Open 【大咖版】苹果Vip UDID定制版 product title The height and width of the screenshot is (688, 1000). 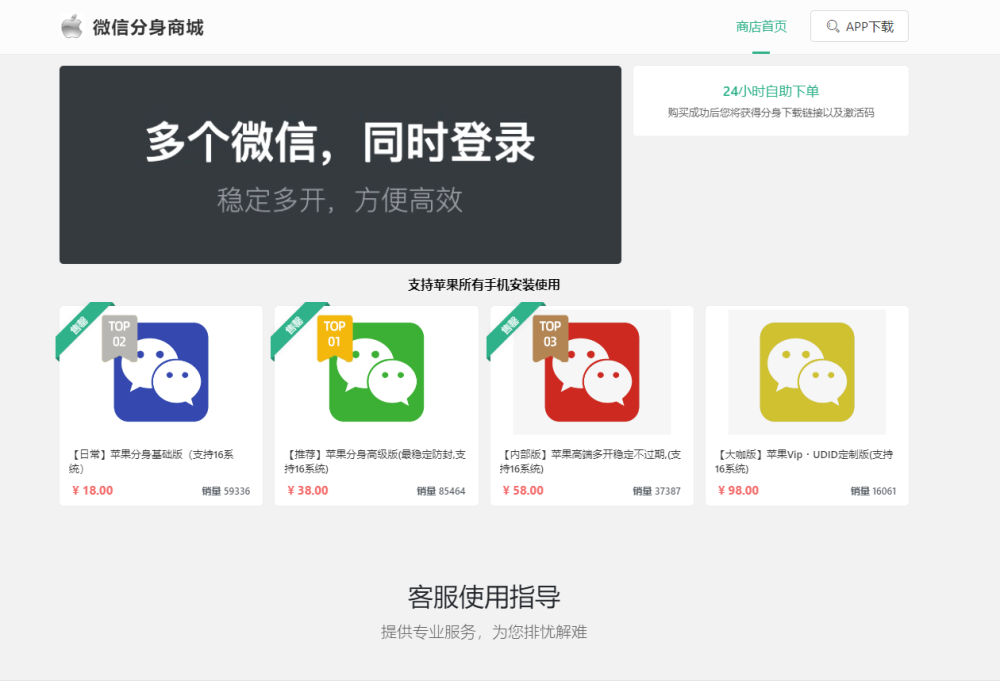(x=804, y=461)
